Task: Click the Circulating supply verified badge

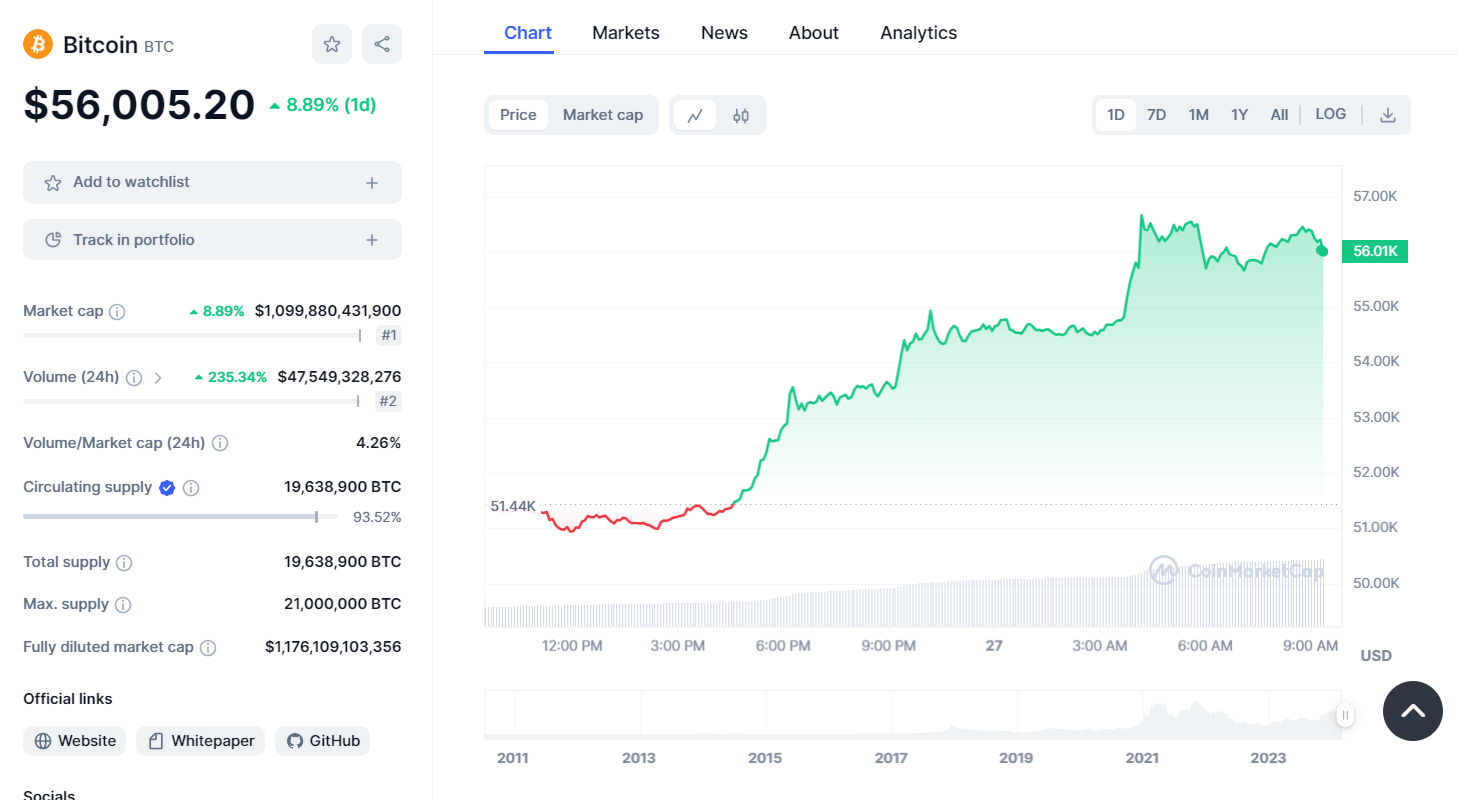Action: 167,488
